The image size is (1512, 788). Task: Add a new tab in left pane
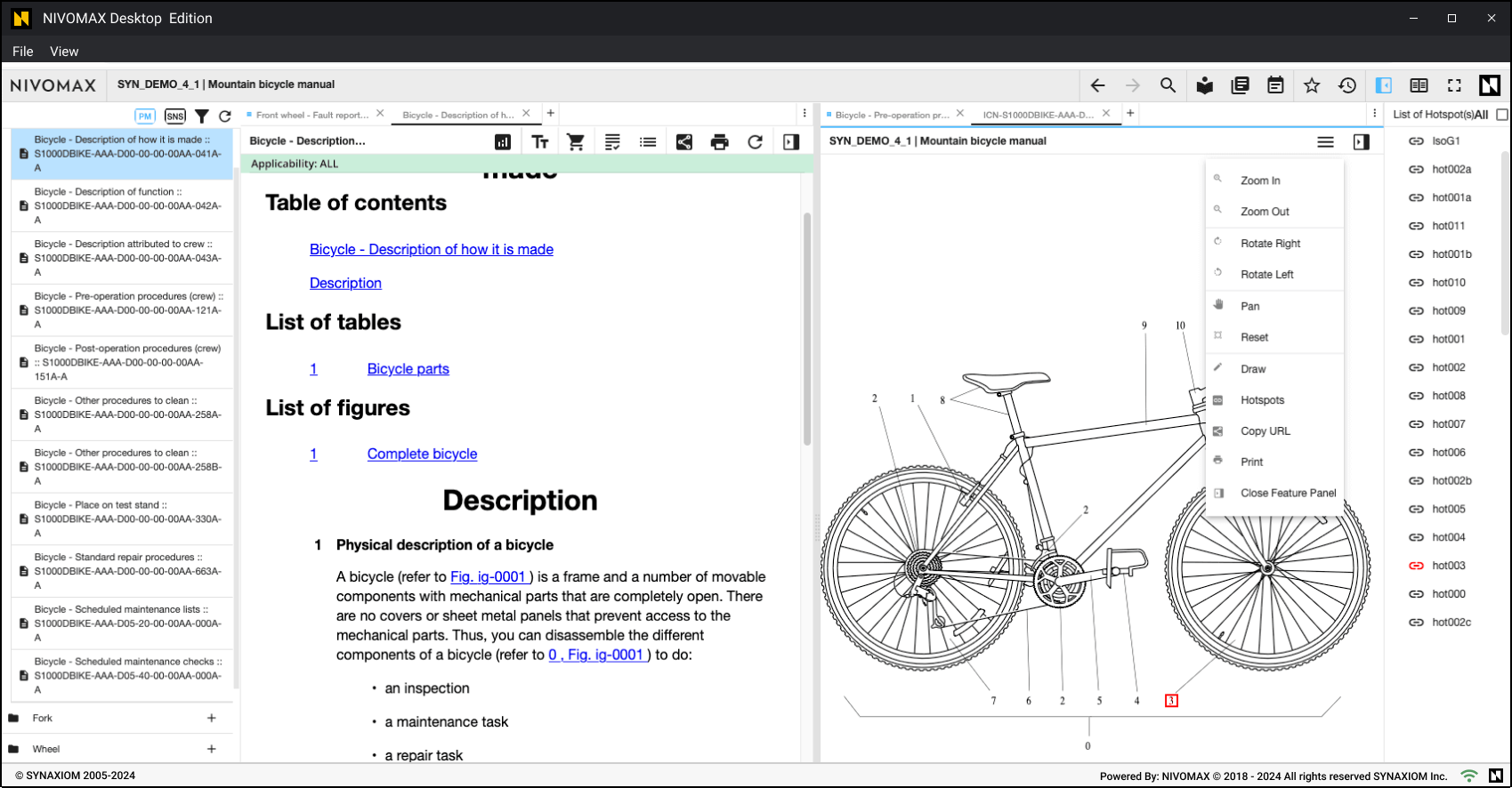click(551, 113)
